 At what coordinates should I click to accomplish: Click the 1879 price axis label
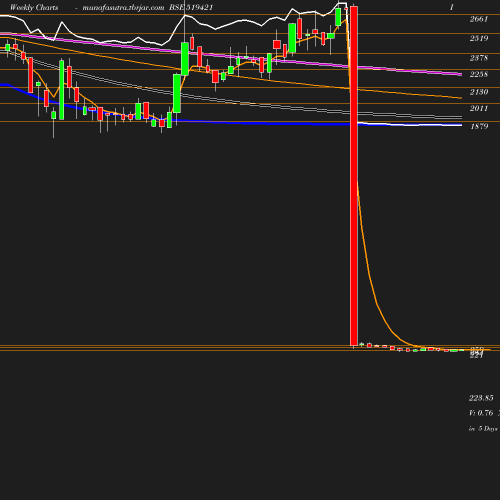coord(479,126)
